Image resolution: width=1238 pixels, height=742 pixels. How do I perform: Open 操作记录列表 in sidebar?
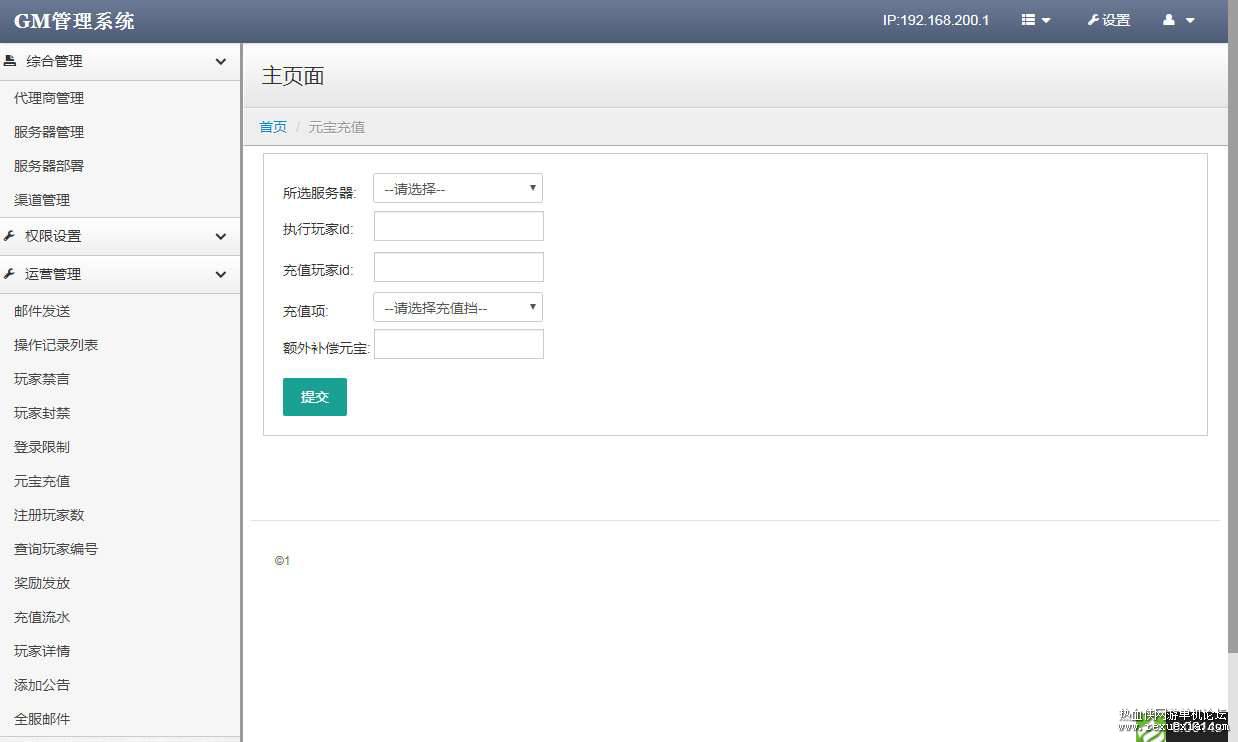pyautogui.click(x=56, y=345)
